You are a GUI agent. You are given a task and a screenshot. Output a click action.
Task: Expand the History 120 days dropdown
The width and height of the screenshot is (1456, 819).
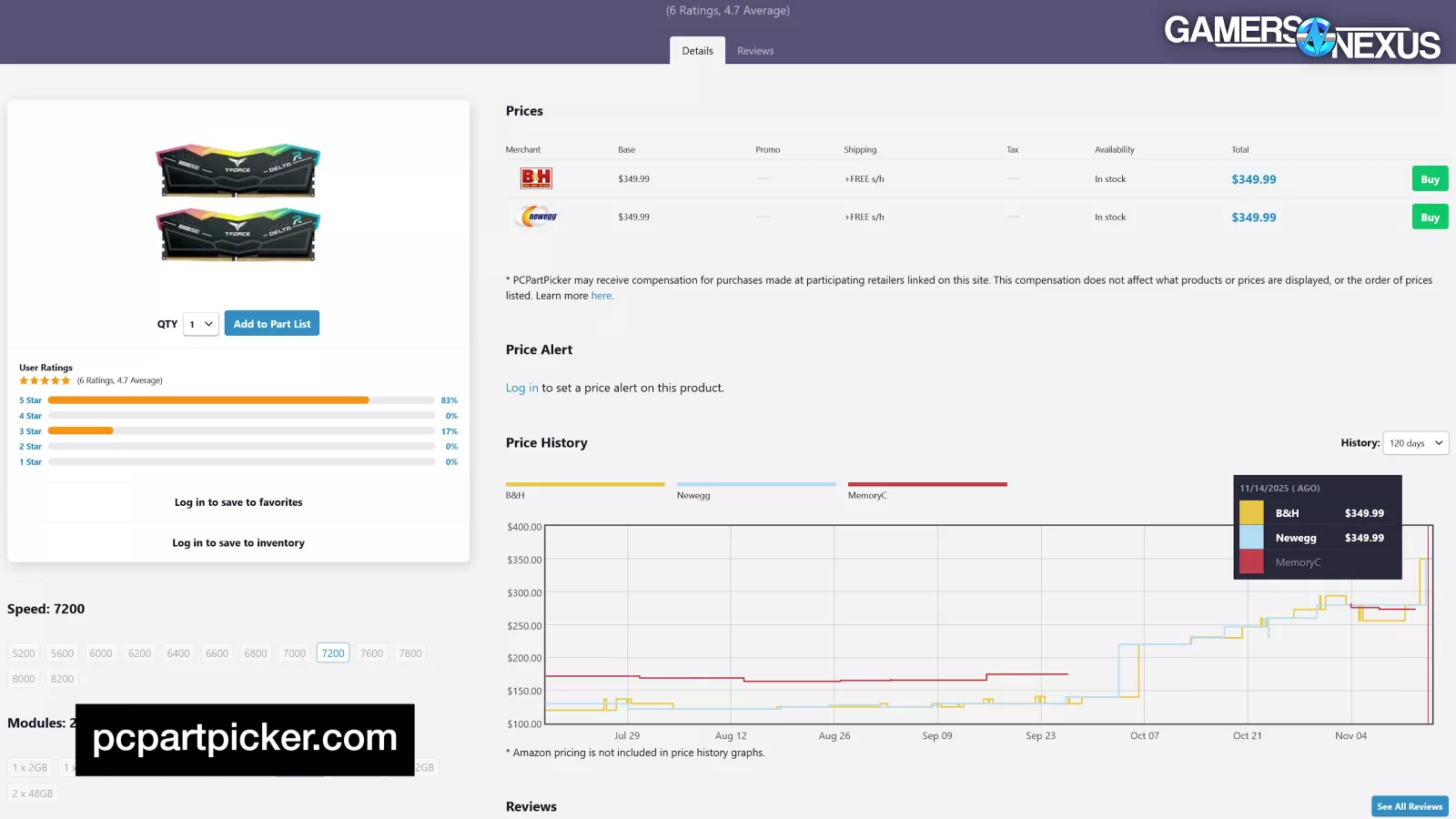pos(1415,443)
